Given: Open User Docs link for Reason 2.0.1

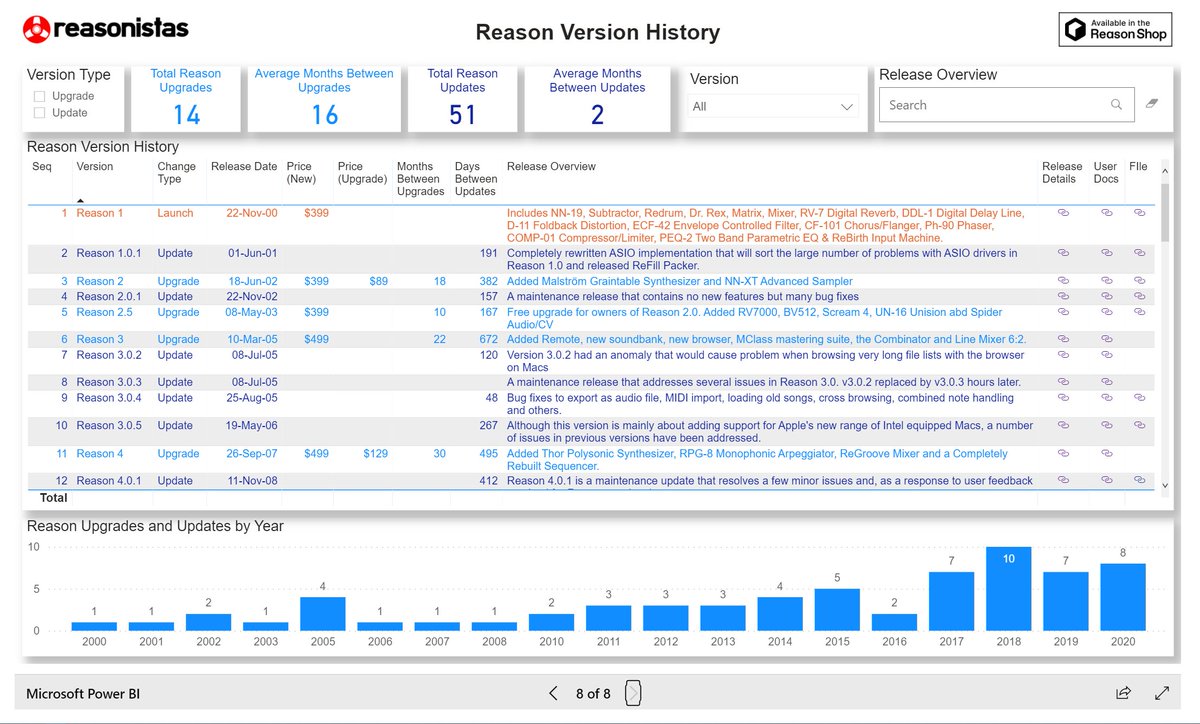Looking at the screenshot, I should tap(1106, 297).
